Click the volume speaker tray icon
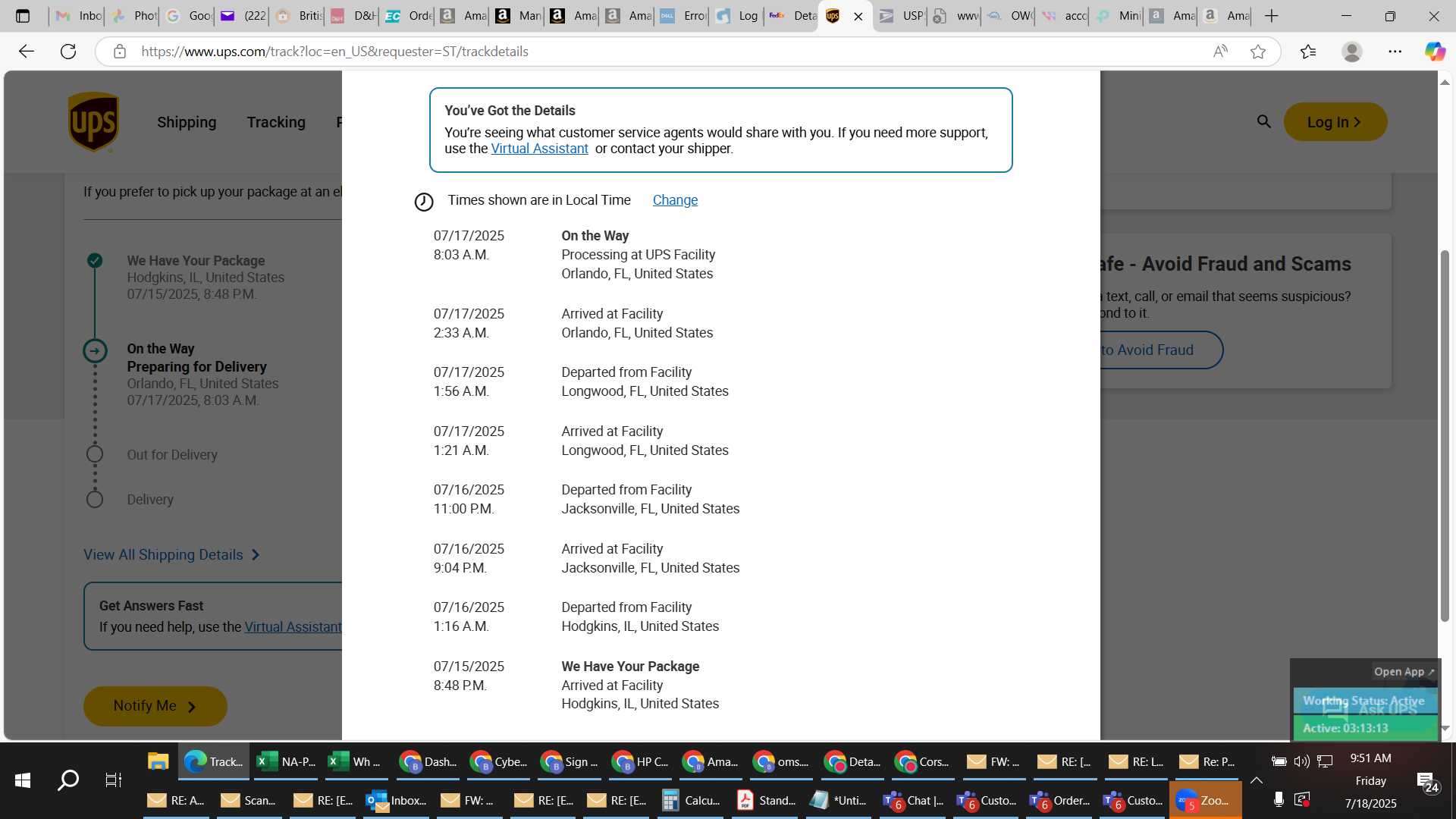1456x819 pixels. 1302,761
